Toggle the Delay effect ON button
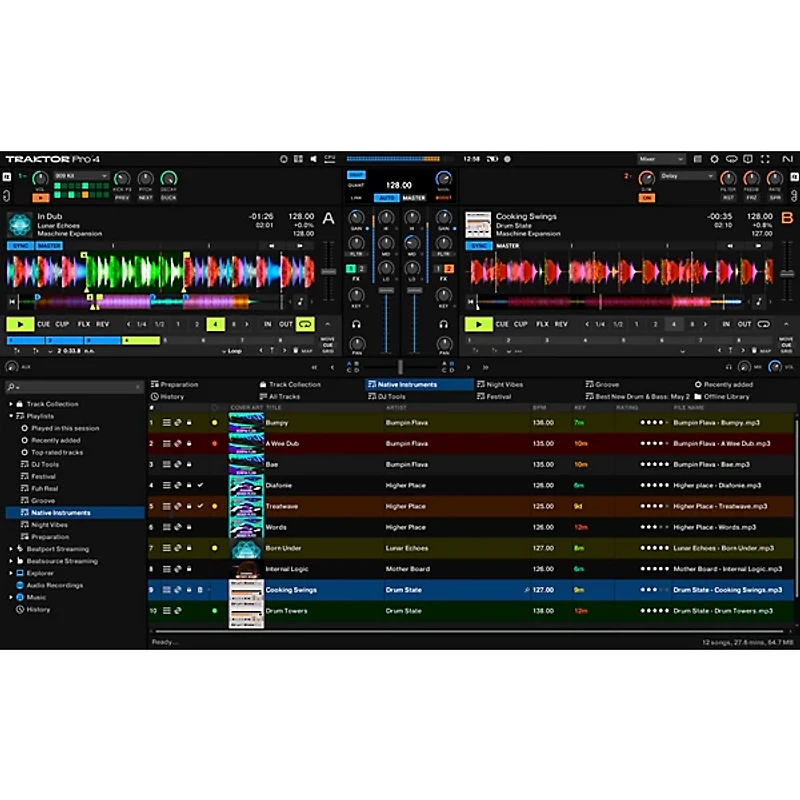 point(648,196)
